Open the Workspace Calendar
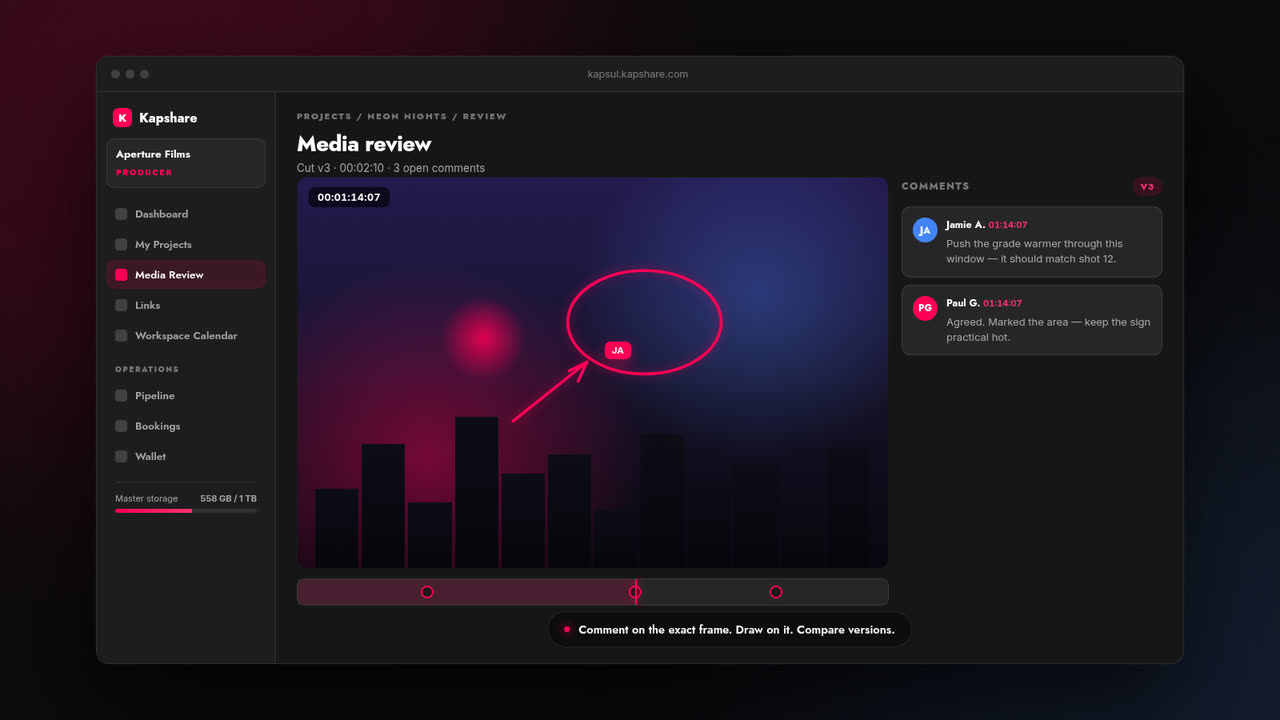Viewport: 1280px width, 720px height. pos(186,336)
